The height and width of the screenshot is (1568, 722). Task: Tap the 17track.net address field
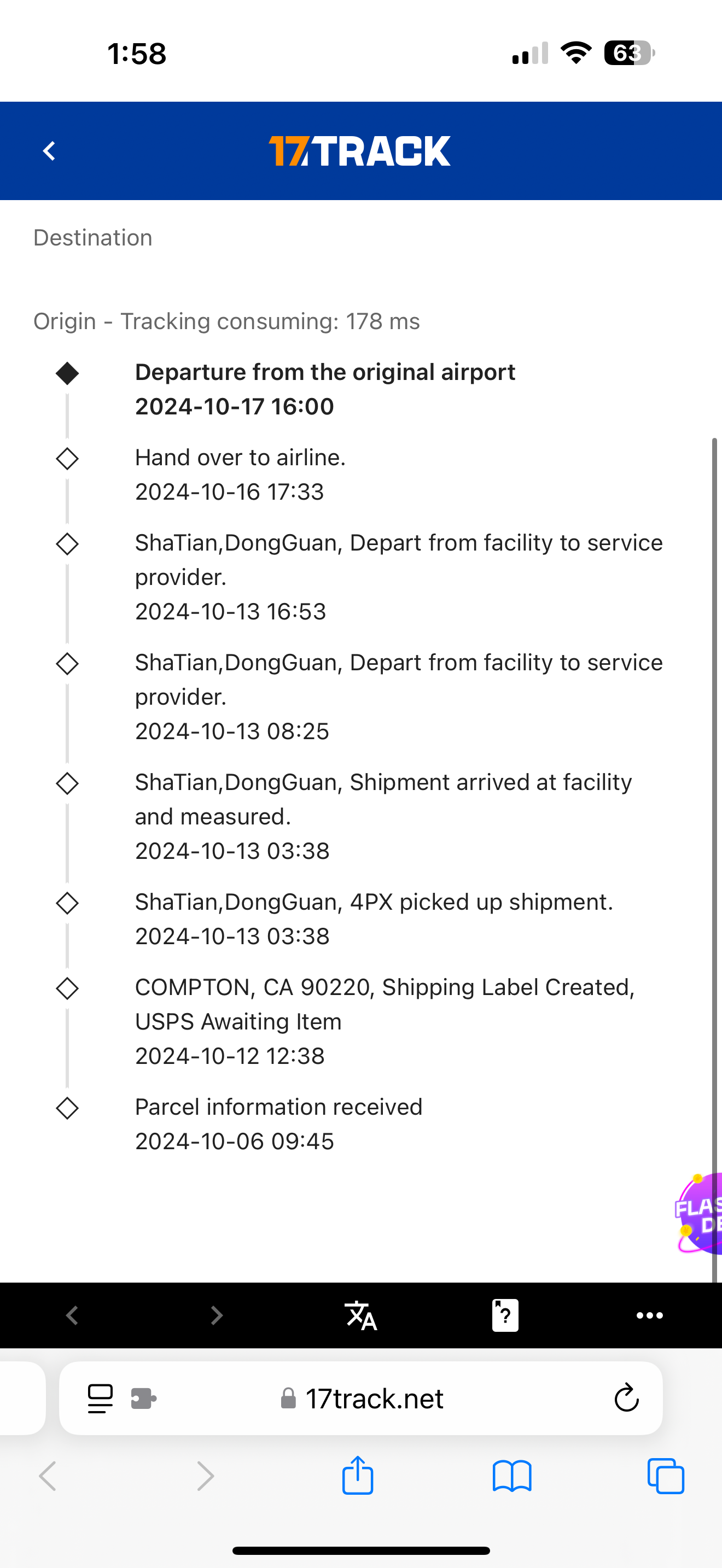point(374,1398)
